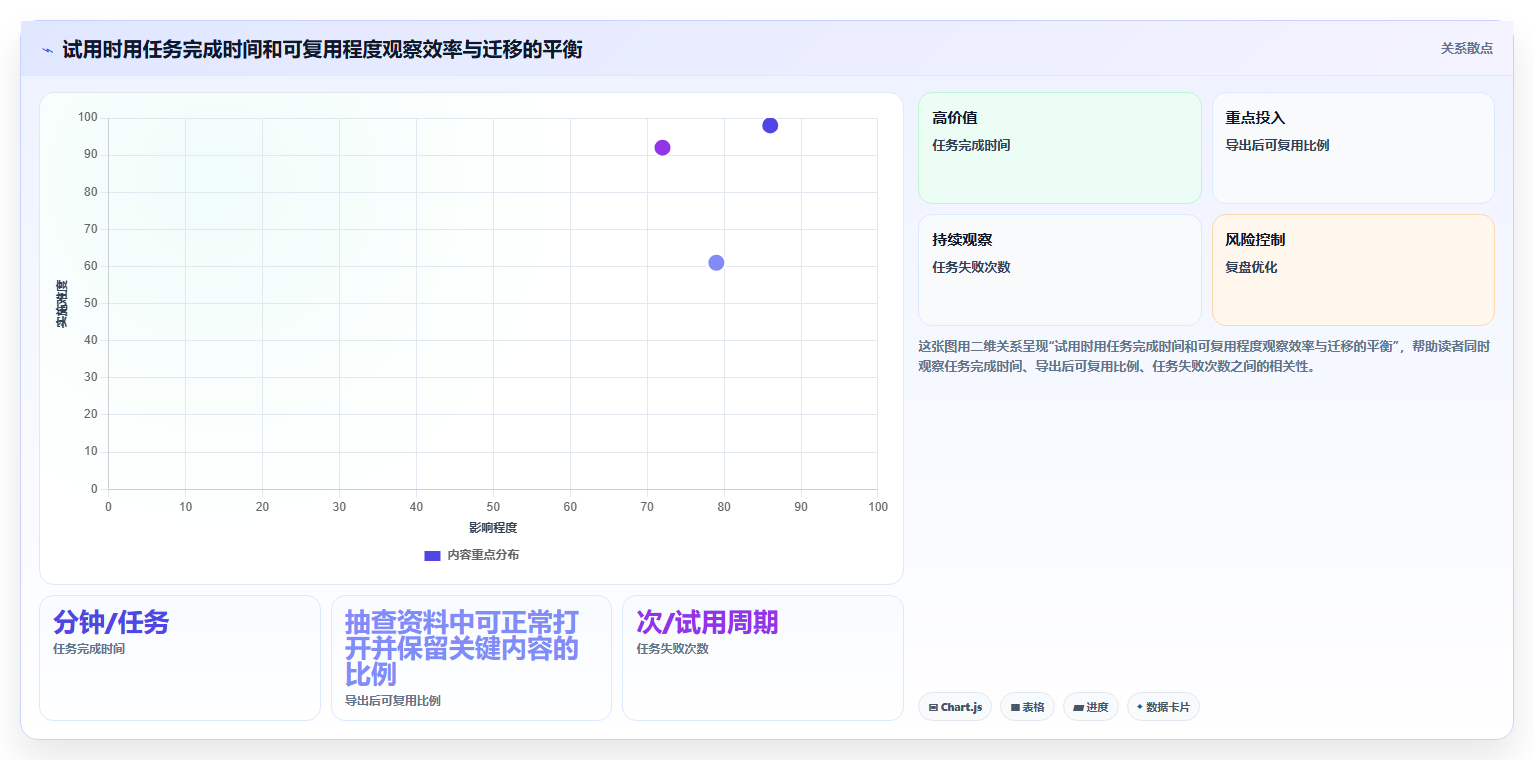
Task: Click the chart description paragraph
Action: coord(1205,356)
